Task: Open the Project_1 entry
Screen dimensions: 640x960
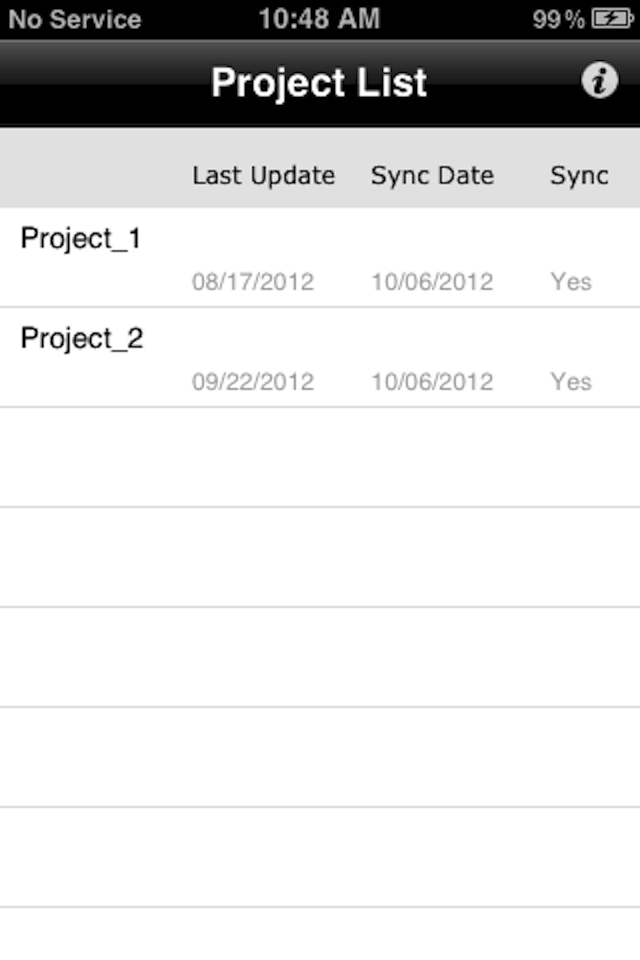Action: point(320,257)
